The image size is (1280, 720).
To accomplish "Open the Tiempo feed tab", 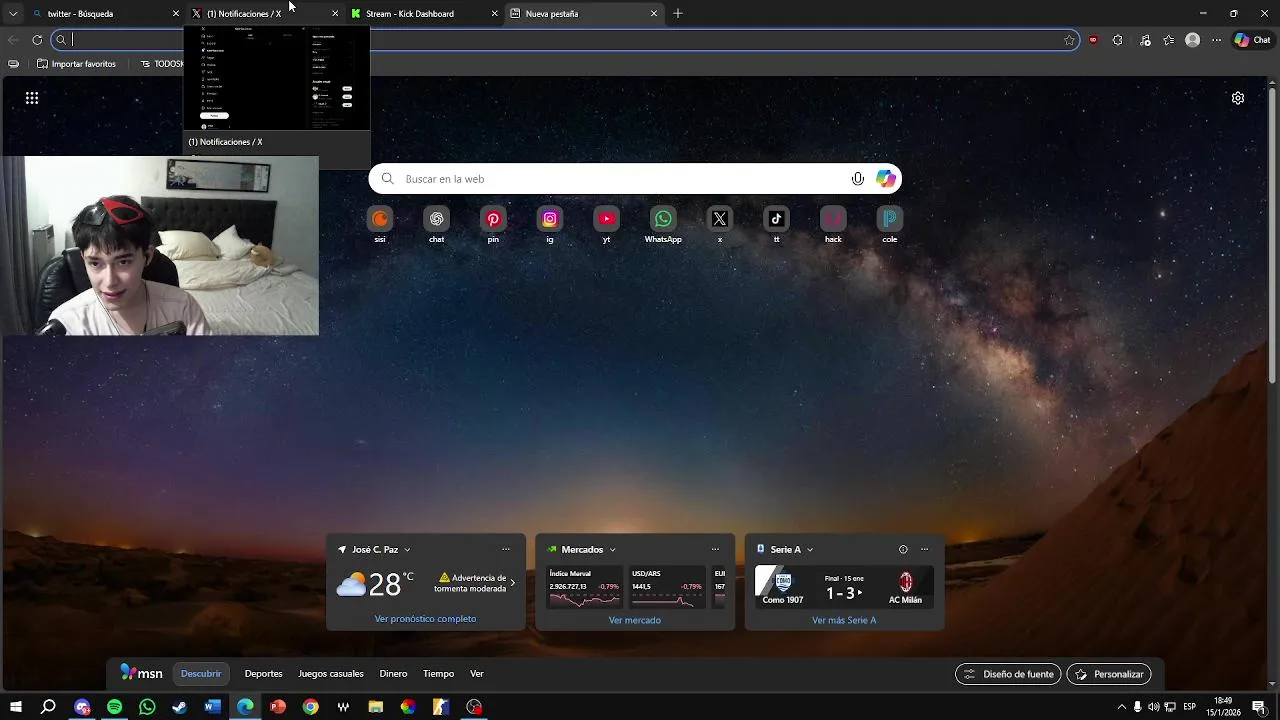I will point(438,674).
